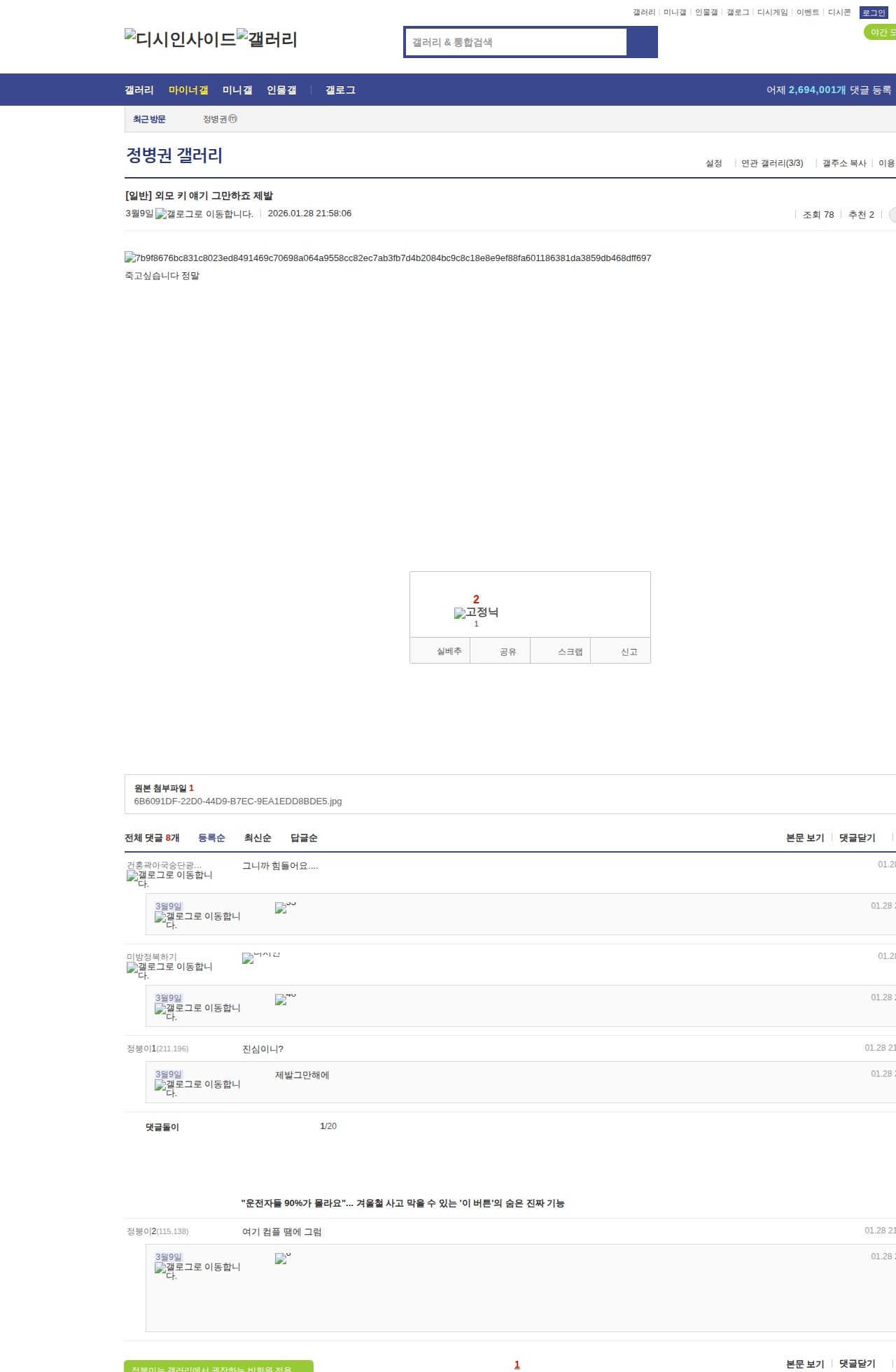Click the 정병권 갤러리 title
Screen dimensions: 896x1372
click(x=174, y=155)
